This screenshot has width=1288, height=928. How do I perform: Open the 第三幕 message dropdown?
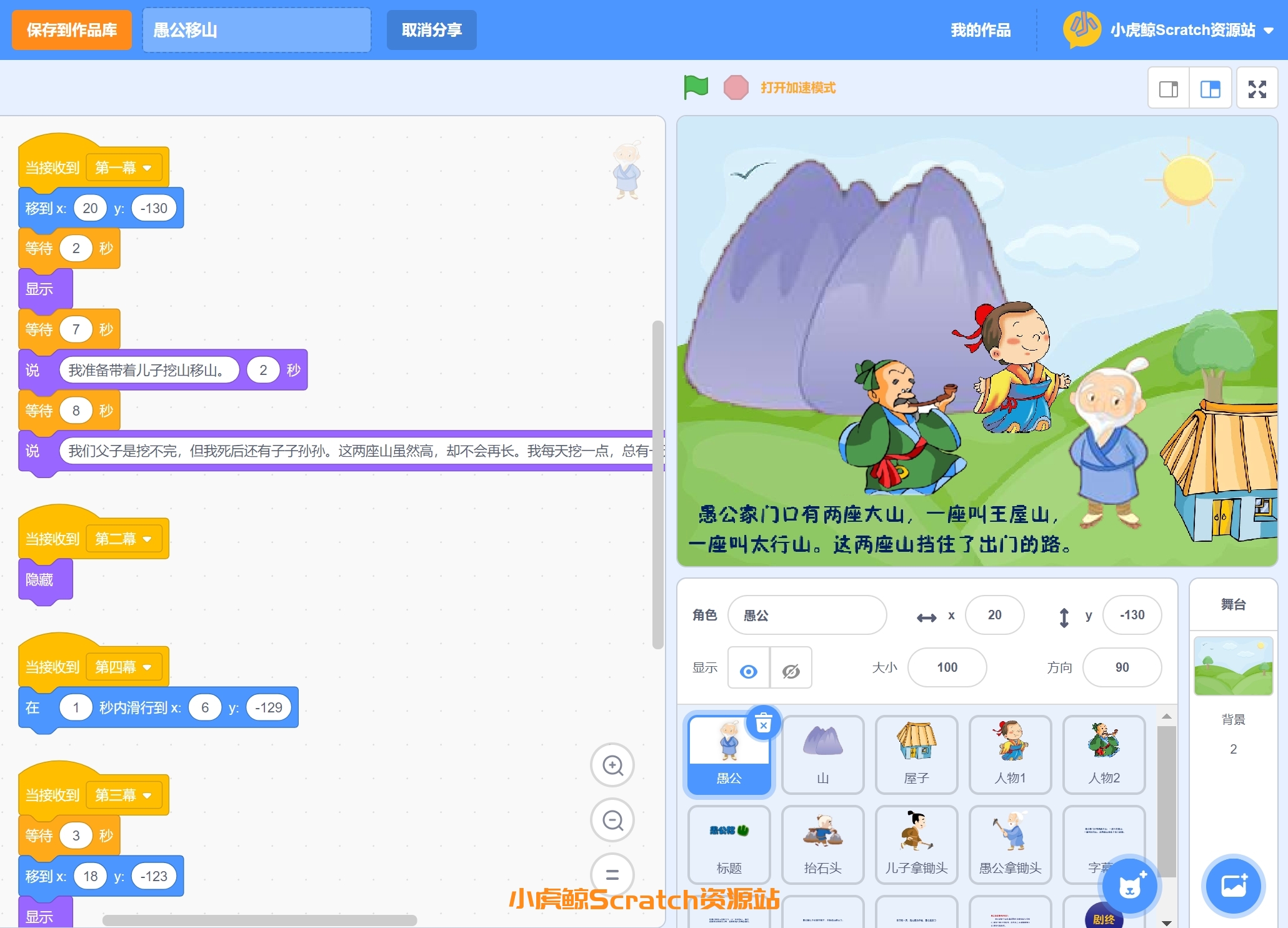coord(124,795)
